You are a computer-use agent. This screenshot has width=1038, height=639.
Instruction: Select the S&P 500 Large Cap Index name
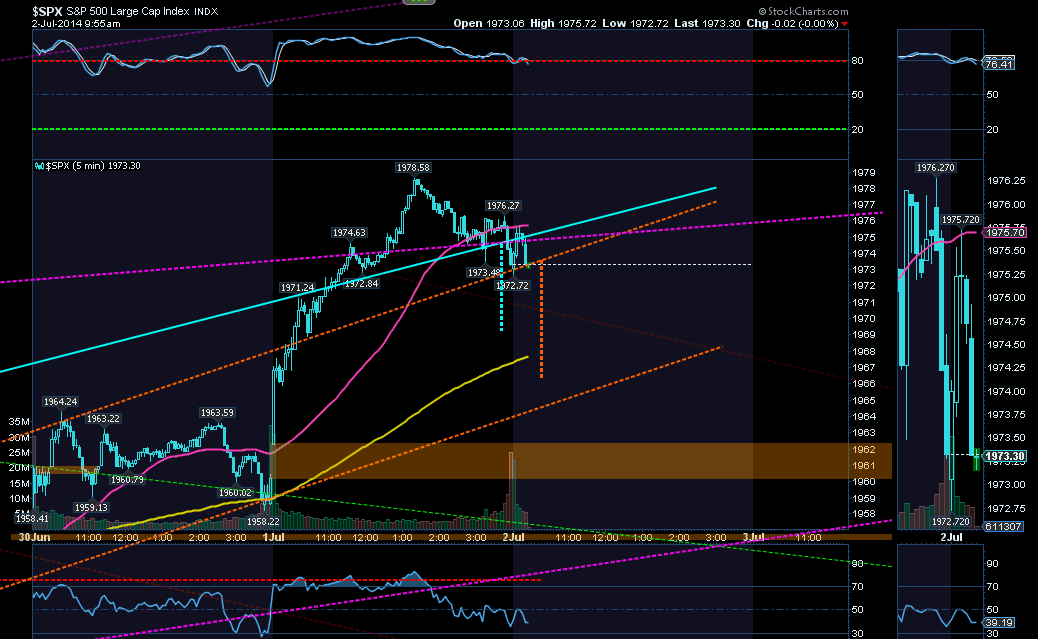click(130, 11)
